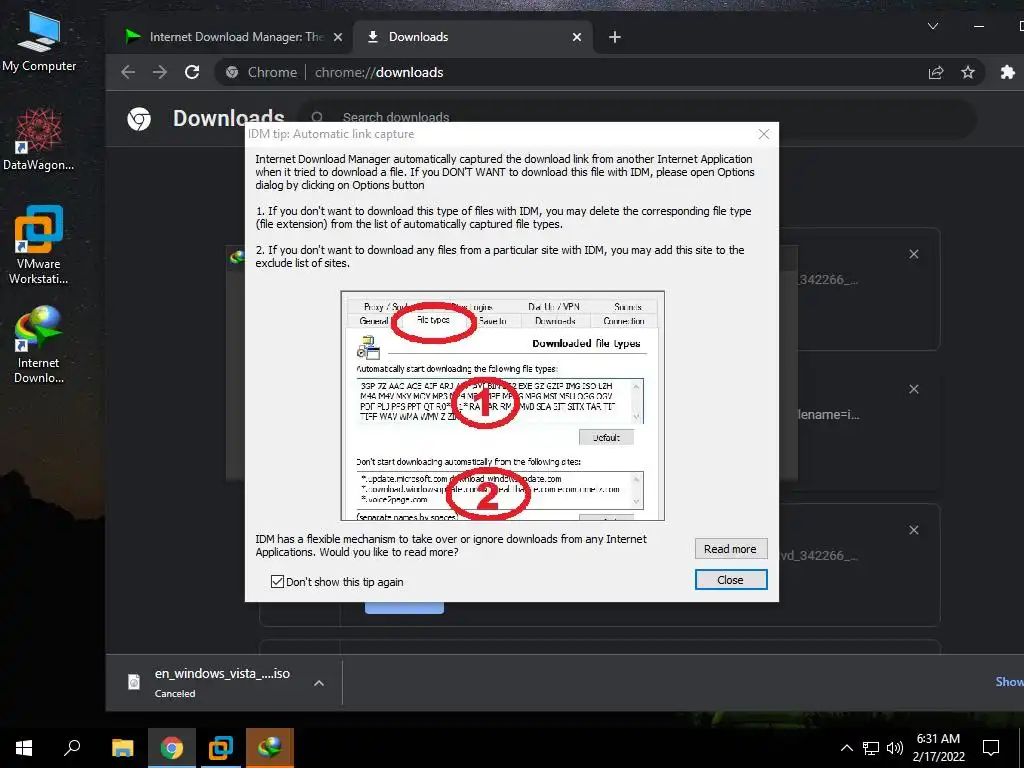
Task: Open My Computer desktop icon
Action: coord(39,42)
